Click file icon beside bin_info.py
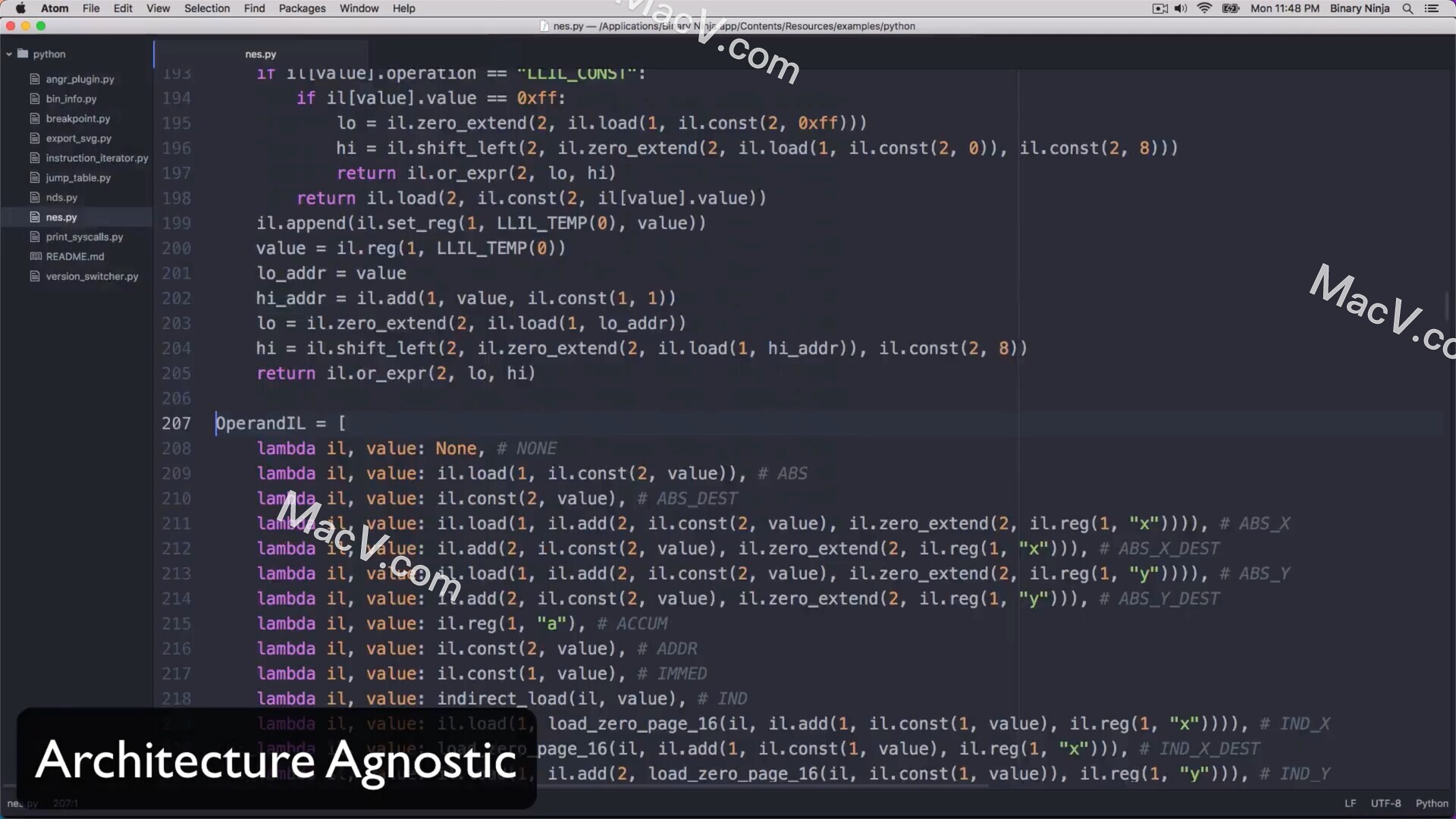The height and width of the screenshot is (819, 1456). 35,99
